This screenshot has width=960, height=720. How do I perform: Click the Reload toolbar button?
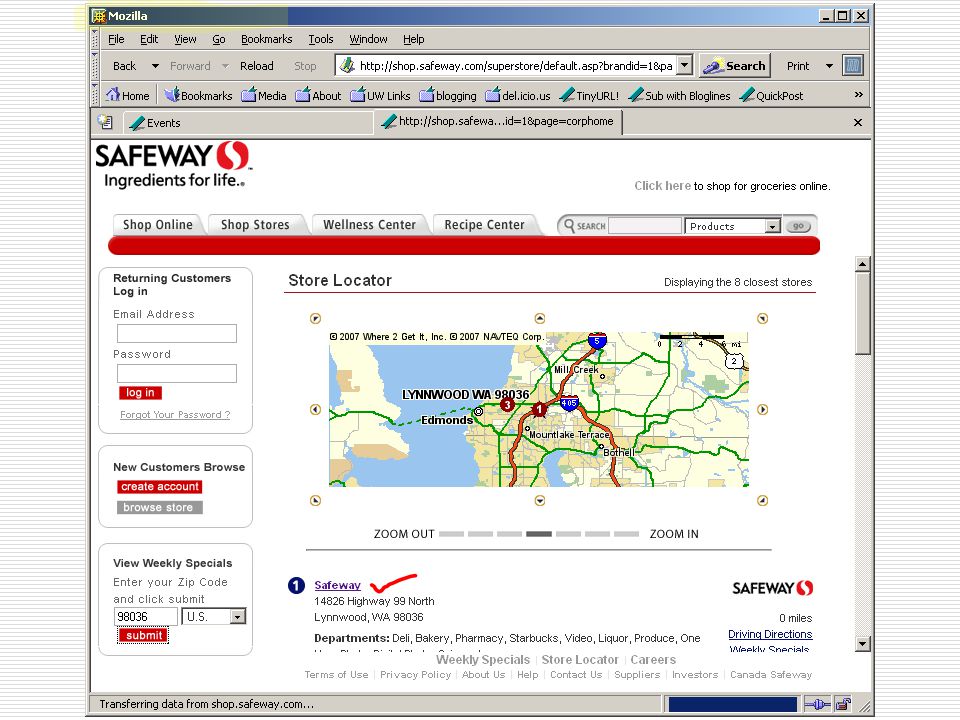pos(257,66)
